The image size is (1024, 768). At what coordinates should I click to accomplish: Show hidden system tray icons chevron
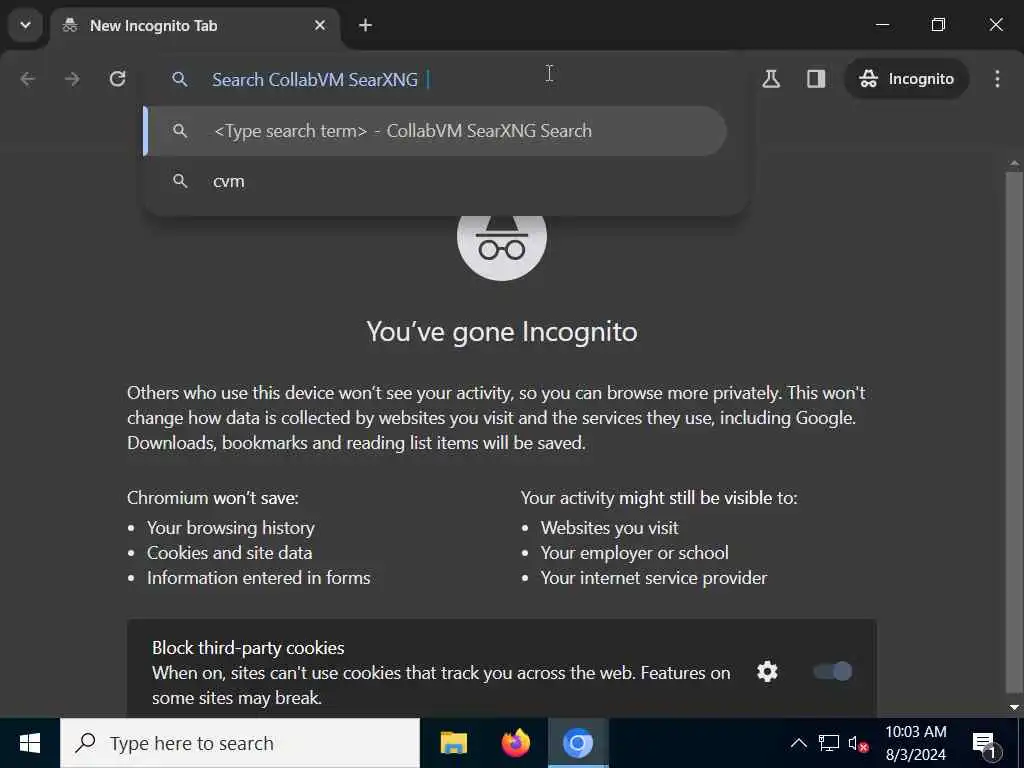[x=798, y=743]
